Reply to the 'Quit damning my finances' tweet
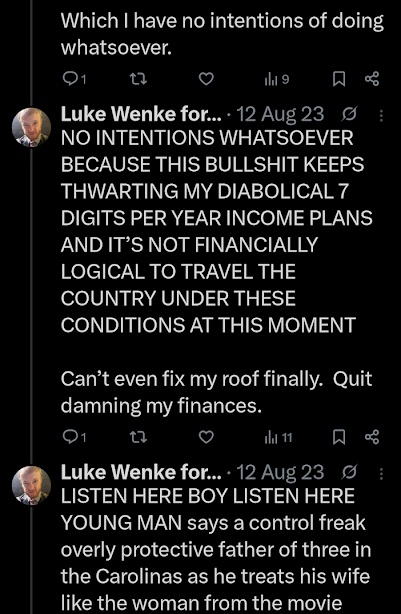Viewport: 401px width, 614px height. click(74, 437)
